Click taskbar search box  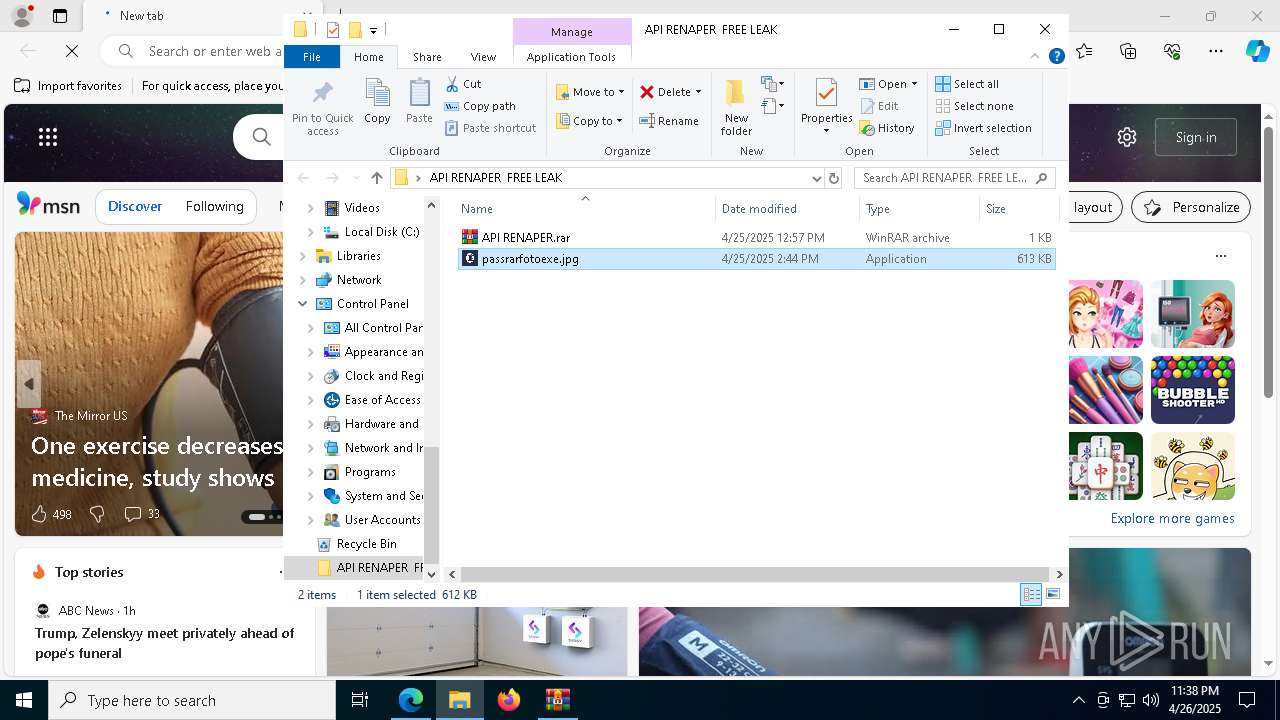click(x=192, y=700)
